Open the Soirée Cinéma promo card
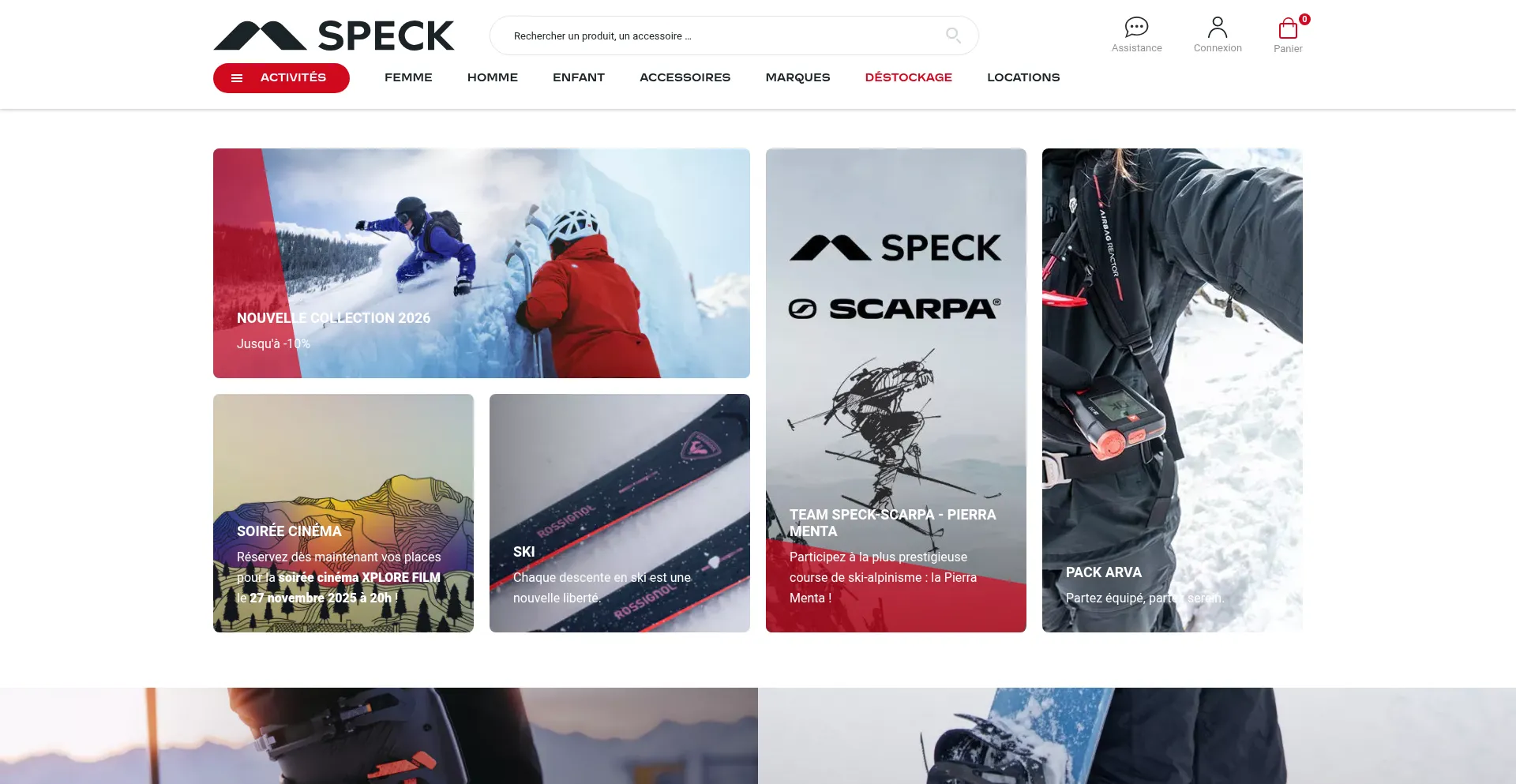This screenshot has height=784, width=1516. coord(343,513)
